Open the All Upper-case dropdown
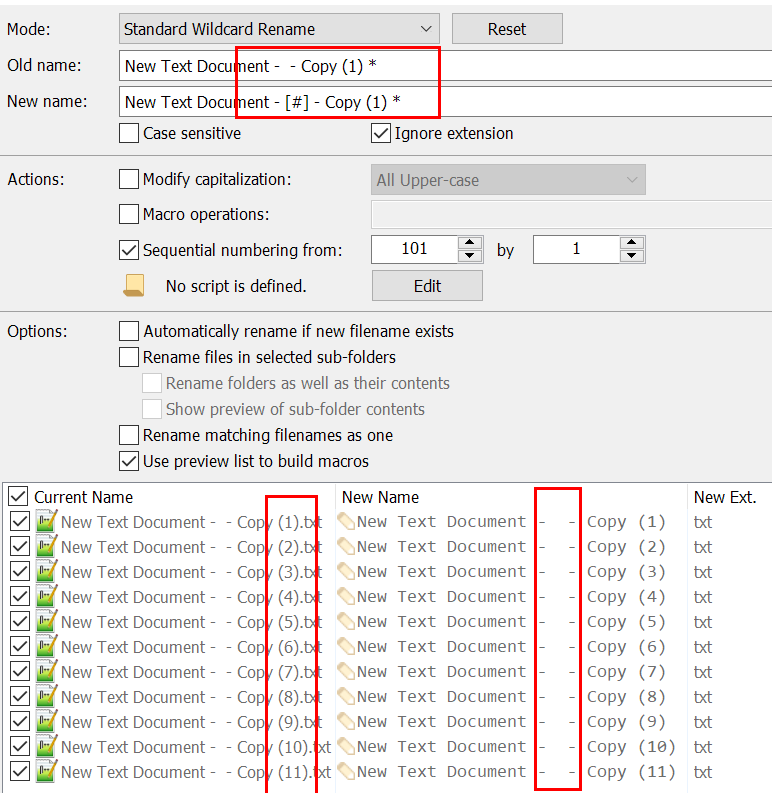Viewport: 772px width, 793px height. pyautogui.click(x=508, y=180)
